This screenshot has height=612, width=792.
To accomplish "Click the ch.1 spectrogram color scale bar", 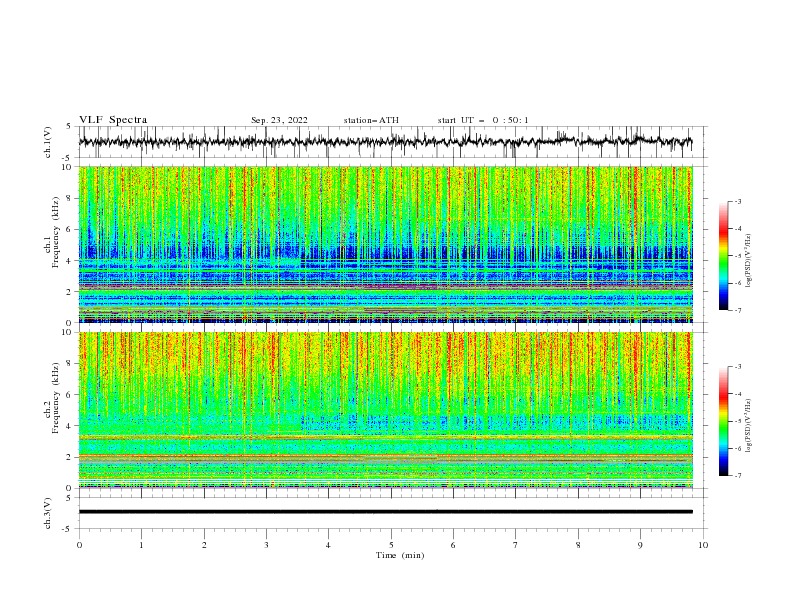I will [723, 256].
